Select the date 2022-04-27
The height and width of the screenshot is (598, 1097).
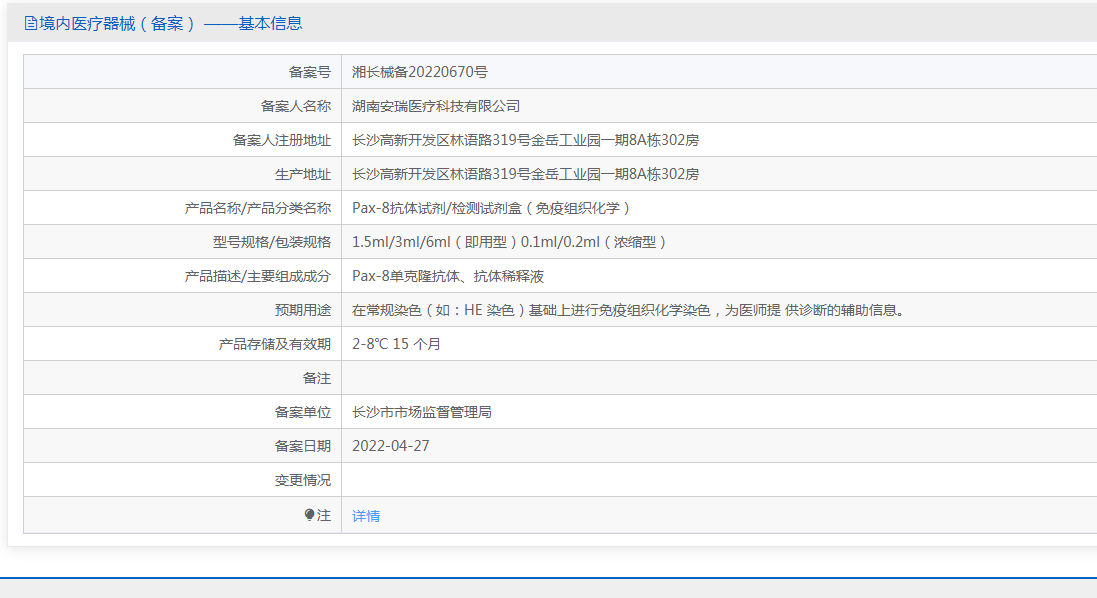(x=390, y=446)
